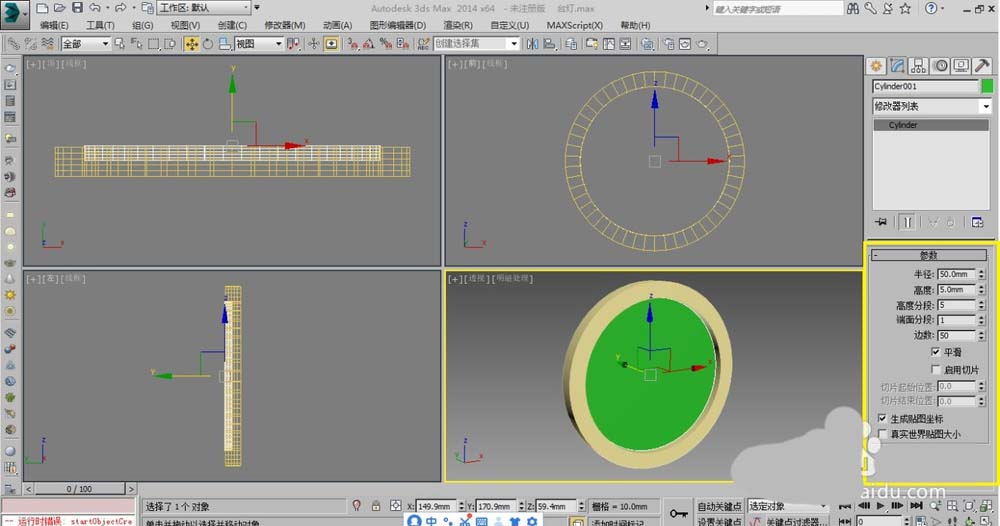Viewport: 1000px width, 526px height.
Task: Open the Display command panel tab
Action: click(x=961, y=66)
